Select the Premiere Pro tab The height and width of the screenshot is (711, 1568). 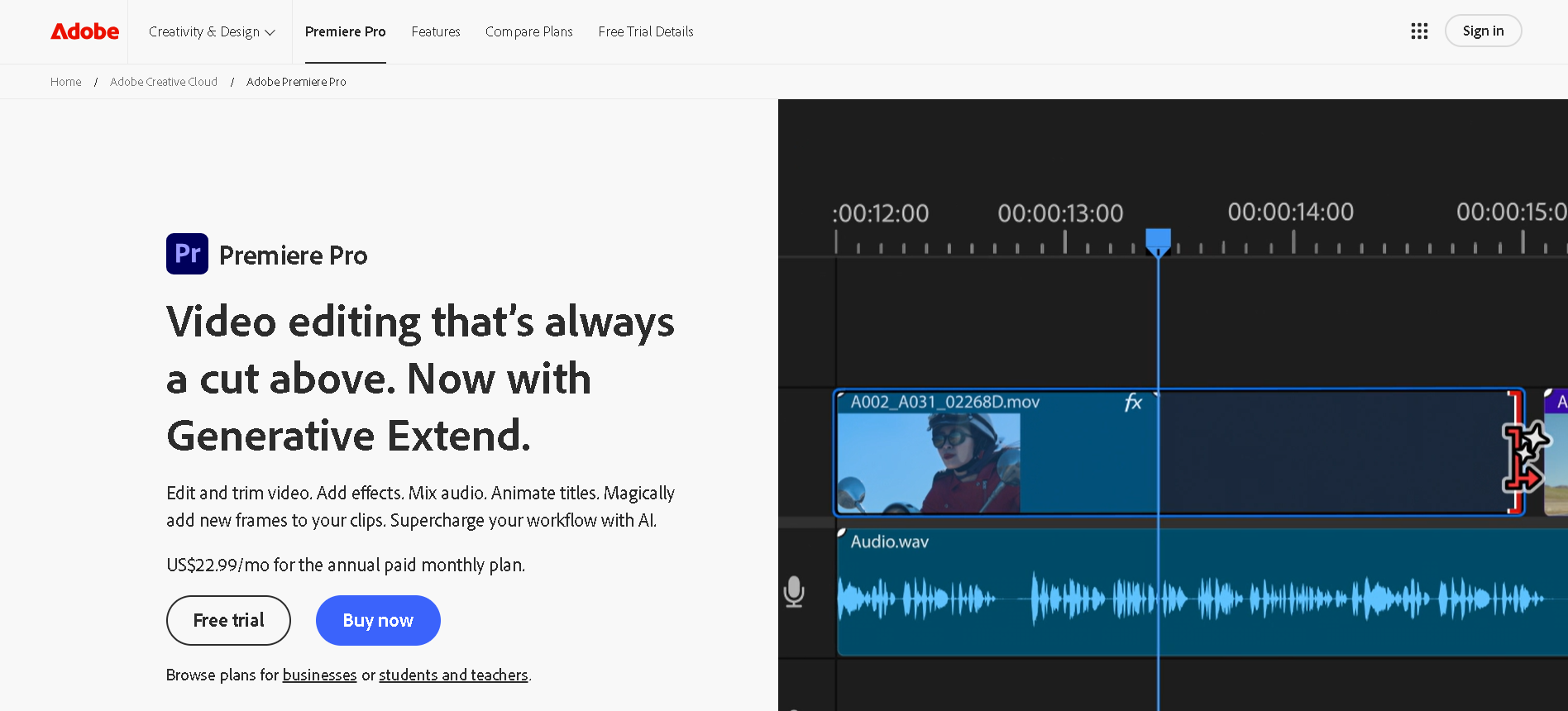[x=346, y=31]
